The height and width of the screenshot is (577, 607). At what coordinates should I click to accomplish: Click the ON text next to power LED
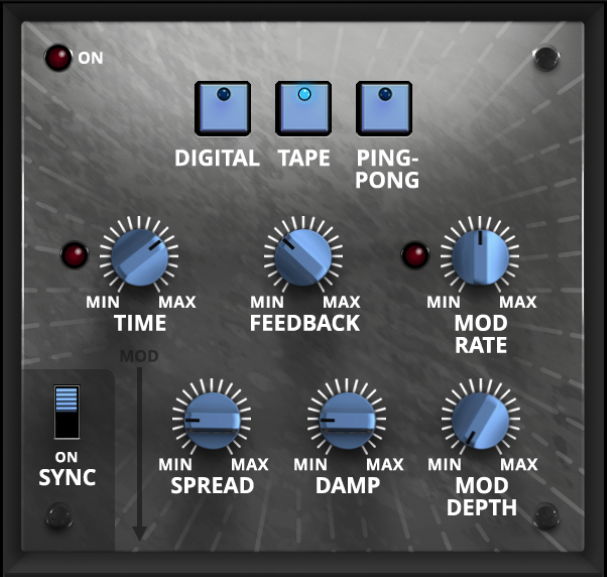click(x=91, y=58)
